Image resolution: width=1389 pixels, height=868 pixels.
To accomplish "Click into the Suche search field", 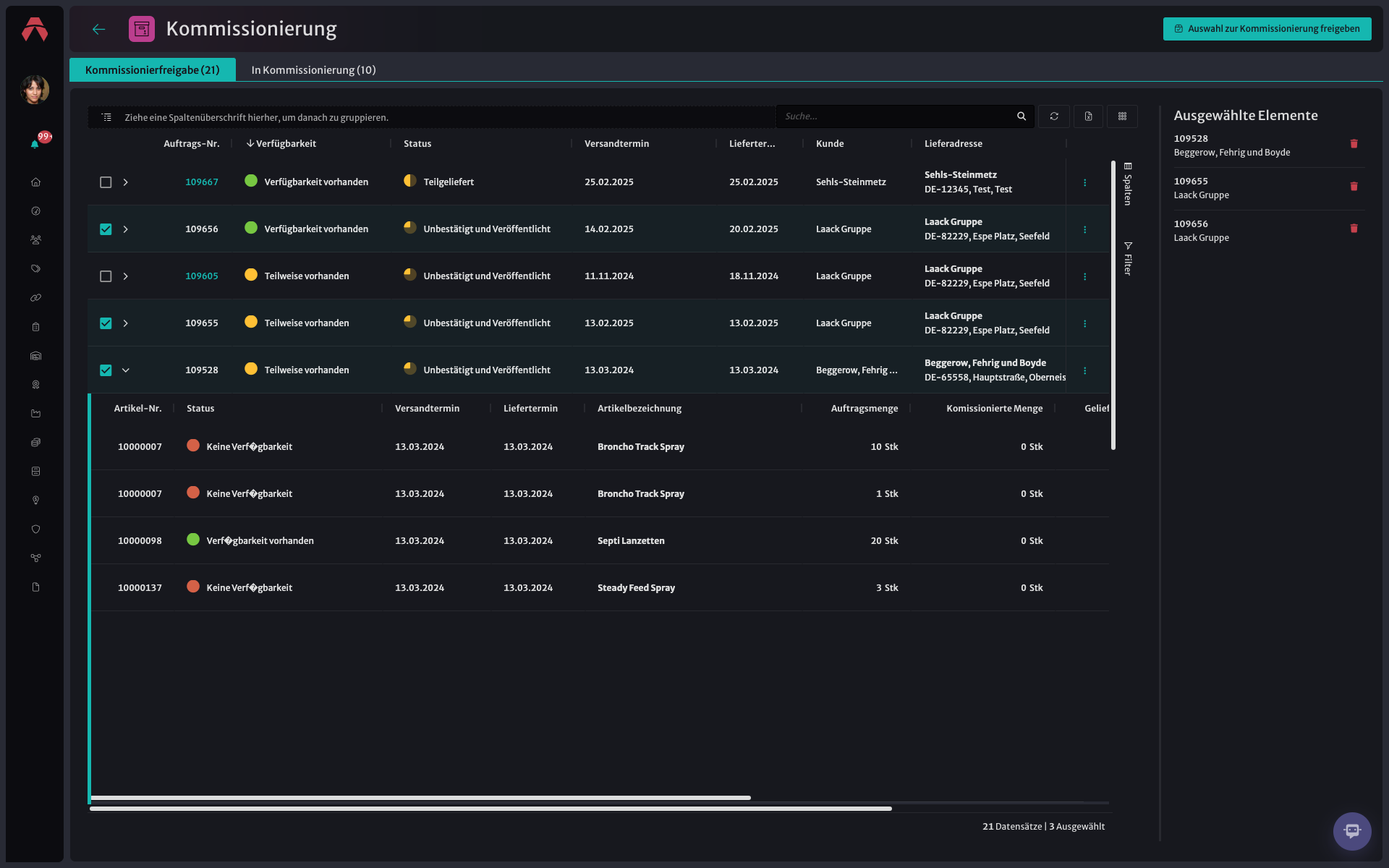I will [897, 116].
